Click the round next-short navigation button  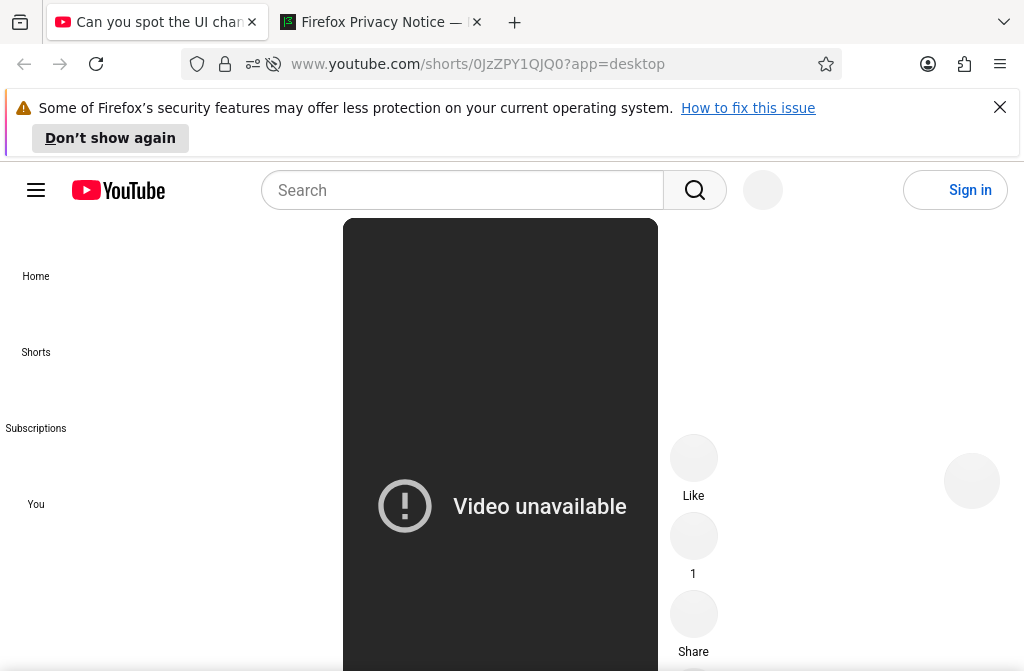972,481
